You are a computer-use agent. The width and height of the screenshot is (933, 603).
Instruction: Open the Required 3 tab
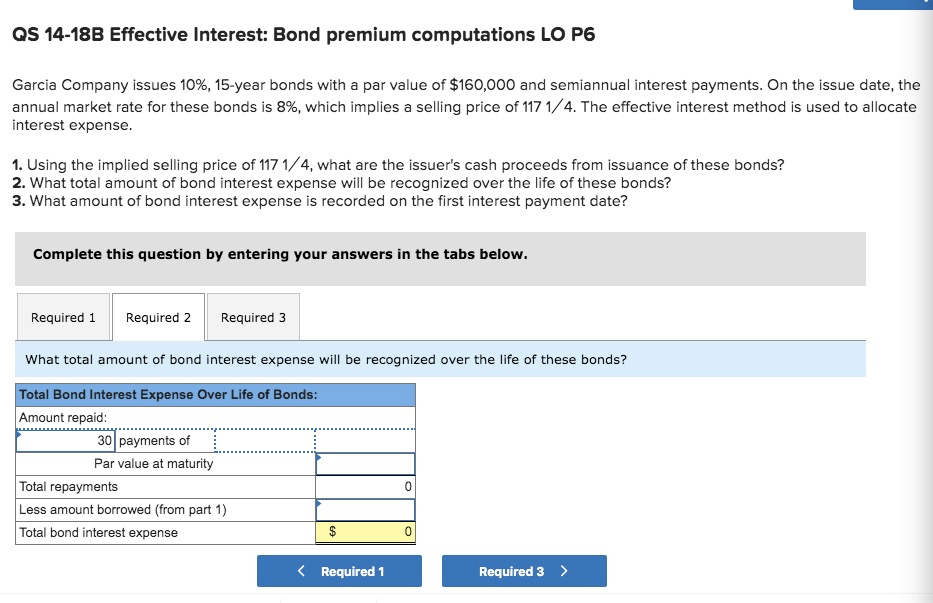(253, 318)
